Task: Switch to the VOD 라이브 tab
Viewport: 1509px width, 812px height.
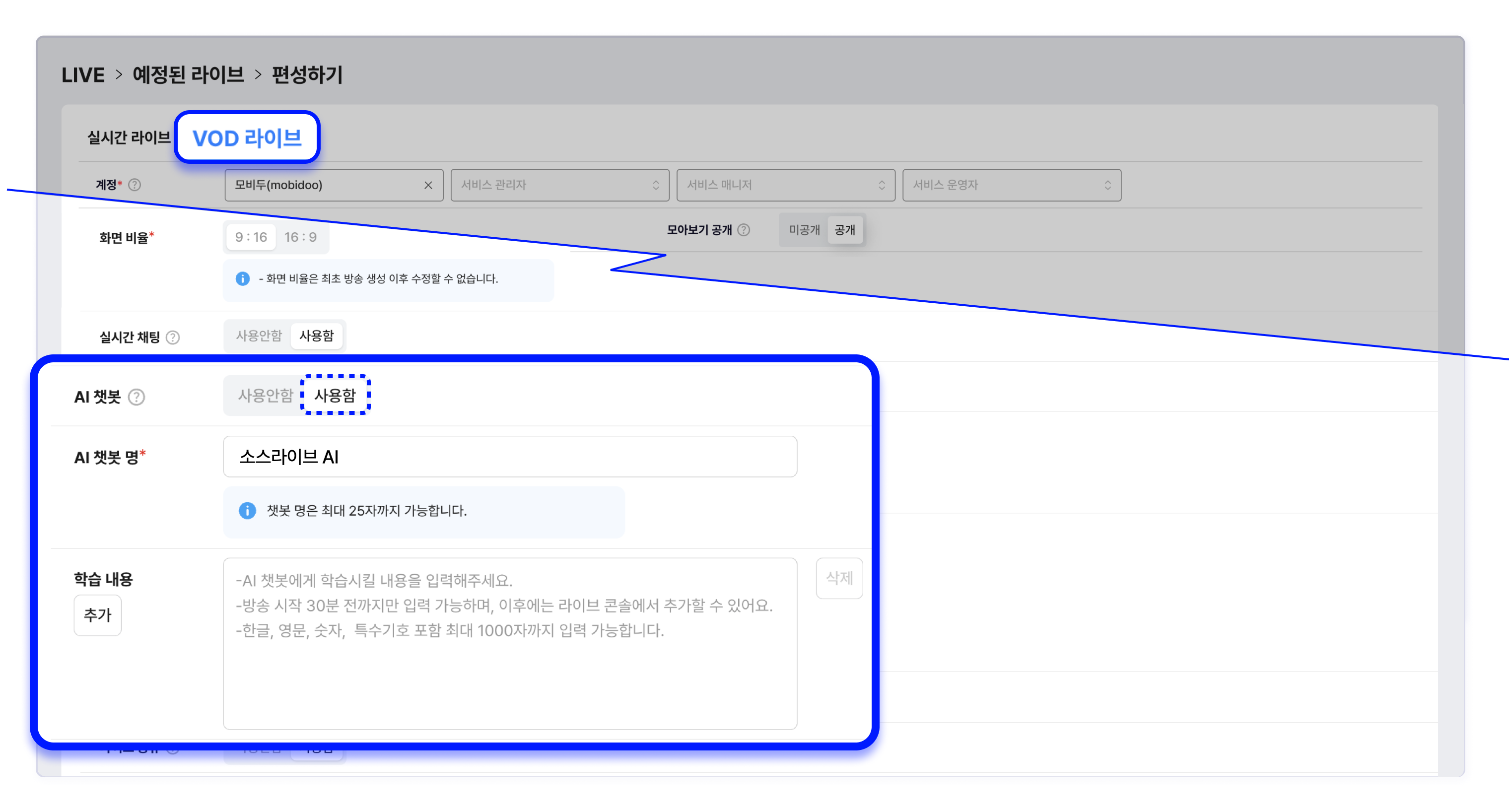Action: 247,138
